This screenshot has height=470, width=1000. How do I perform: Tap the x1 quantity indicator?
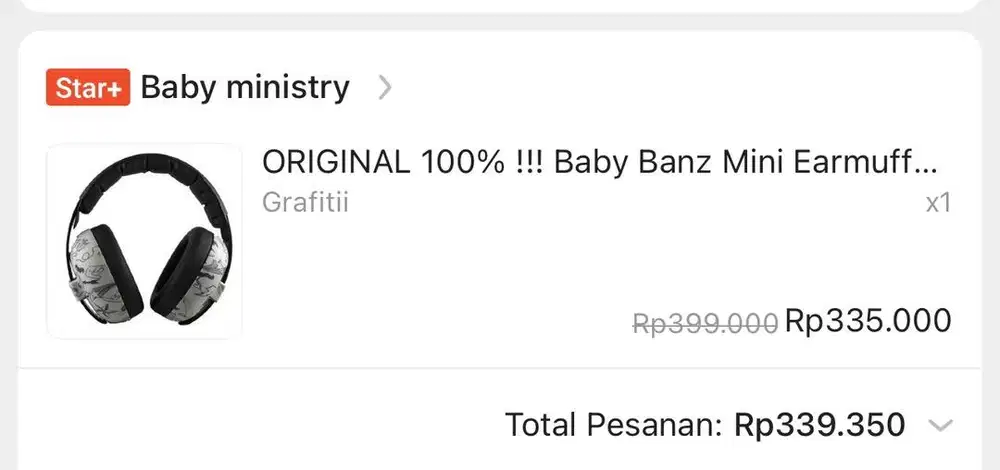(937, 203)
